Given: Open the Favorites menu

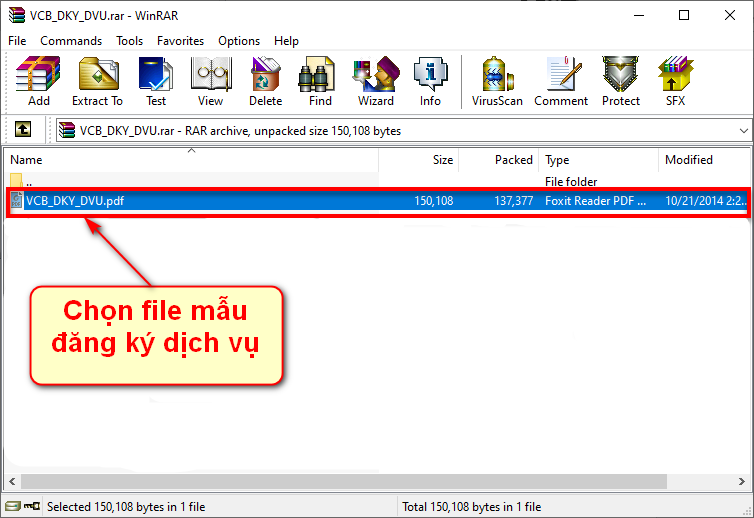Looking at the screenshot, I should pyautogui.click(x=180, y=41).
